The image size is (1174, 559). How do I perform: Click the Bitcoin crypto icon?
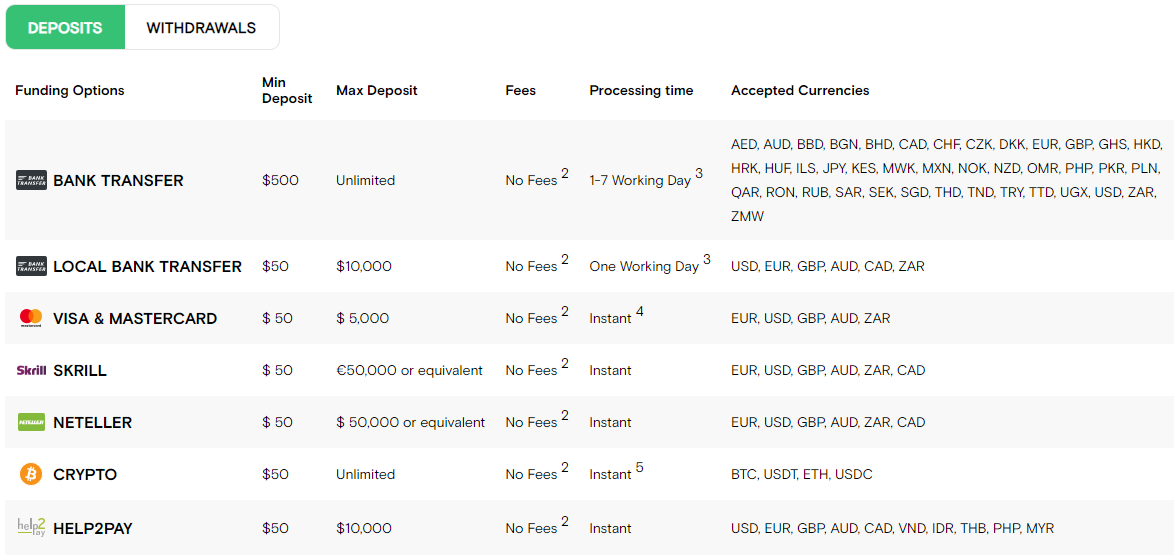[31, 474]
